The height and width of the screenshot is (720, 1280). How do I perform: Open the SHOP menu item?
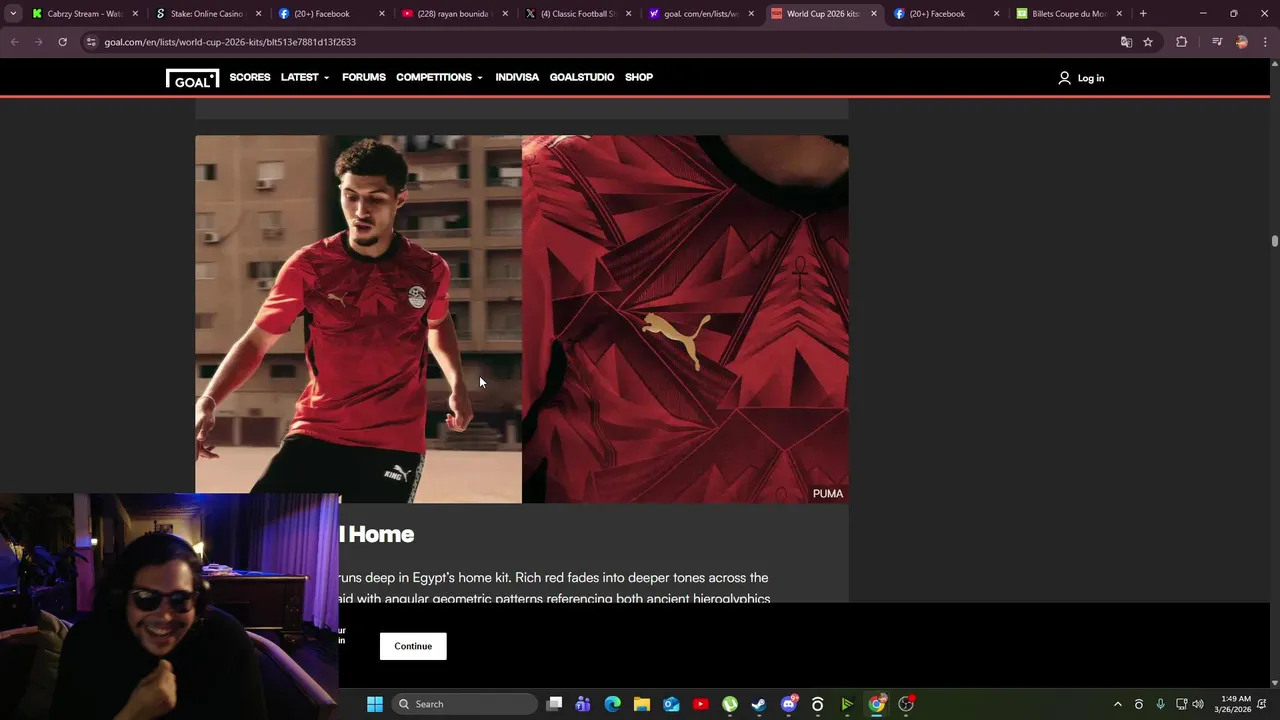point(639,77)
